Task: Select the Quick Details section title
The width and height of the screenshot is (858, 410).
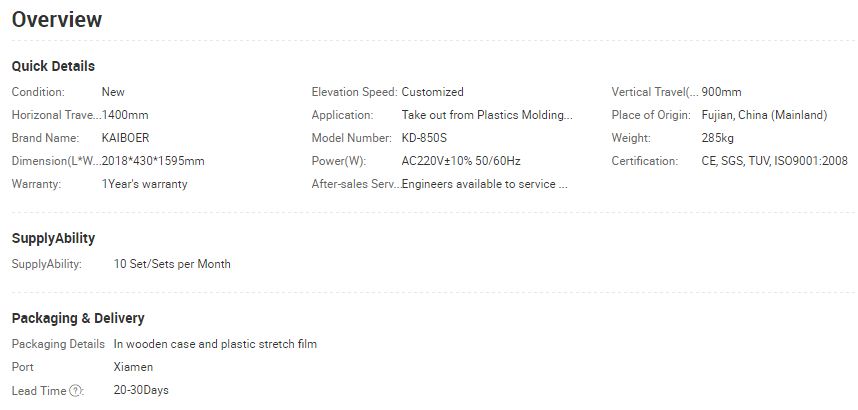Action: pyautogui.click(x=53, y=66)
